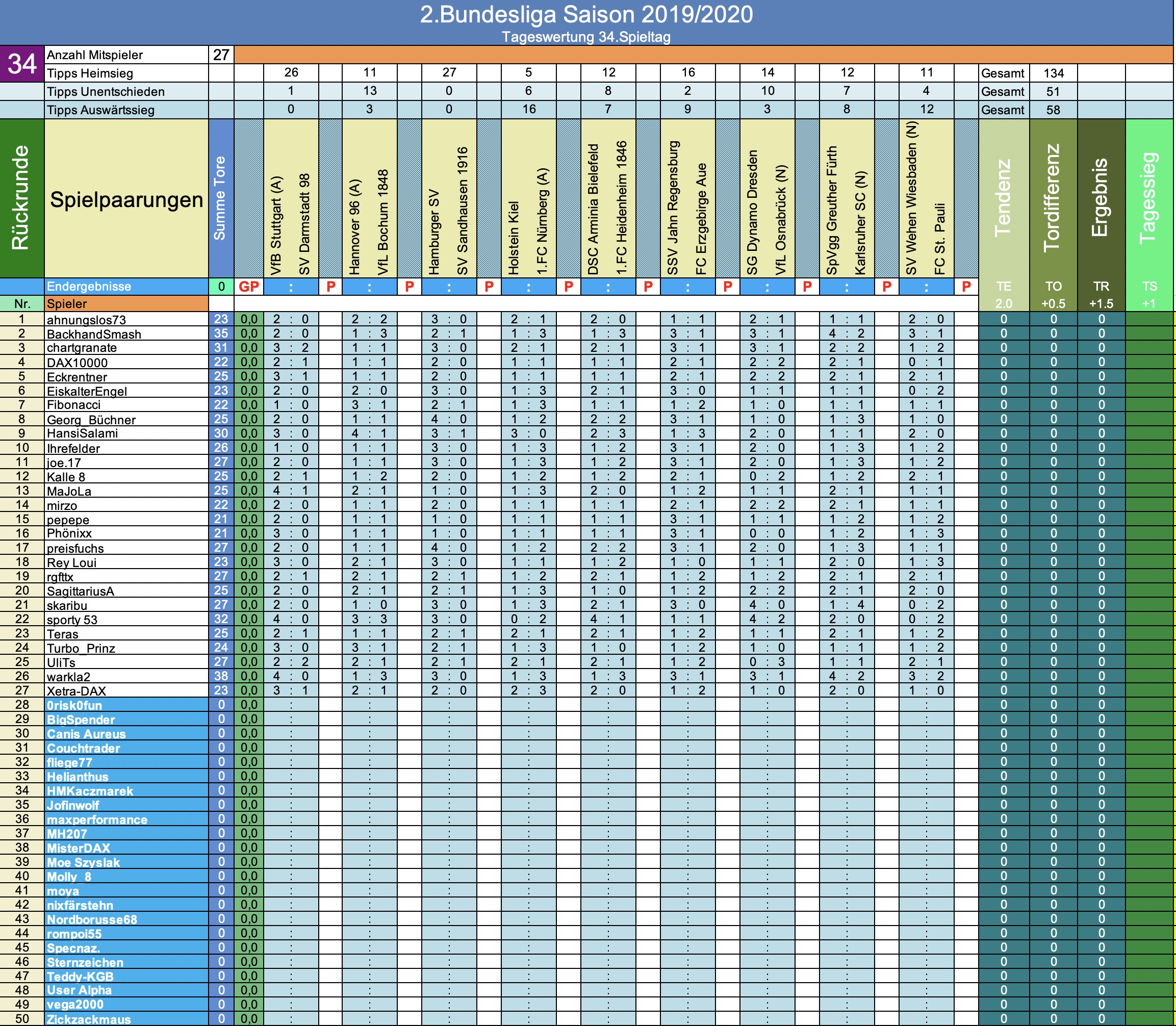The width and height of the screenshot is (1176, 1026).
Task: Select the Gesamt value 134 cell
Action: pos(1053,73)
